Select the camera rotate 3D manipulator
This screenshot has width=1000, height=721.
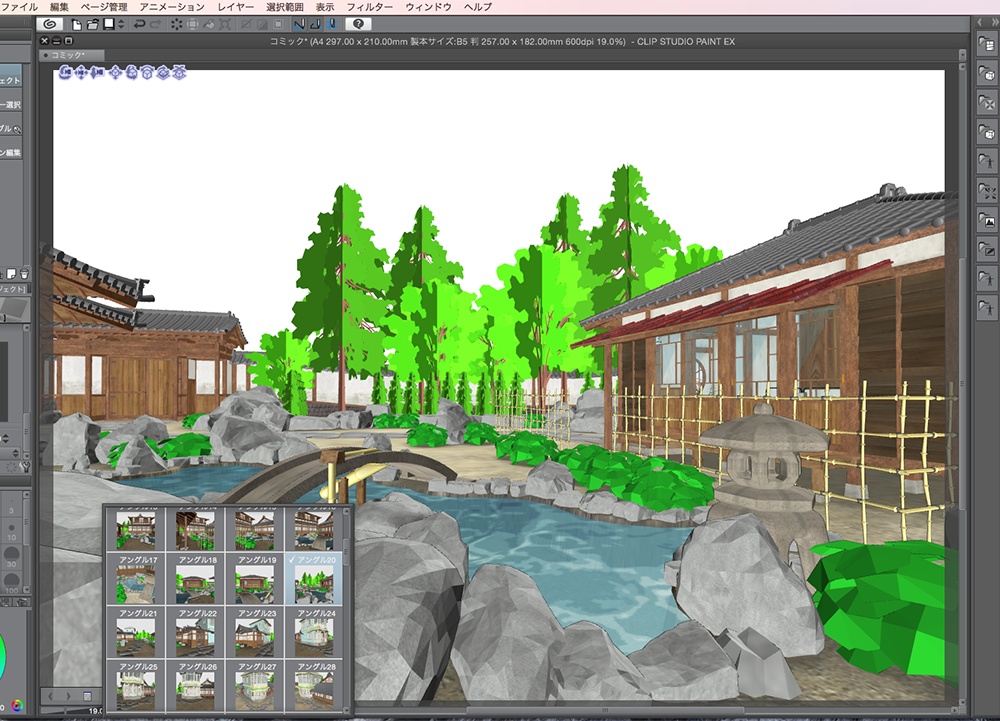coord(66,72)
